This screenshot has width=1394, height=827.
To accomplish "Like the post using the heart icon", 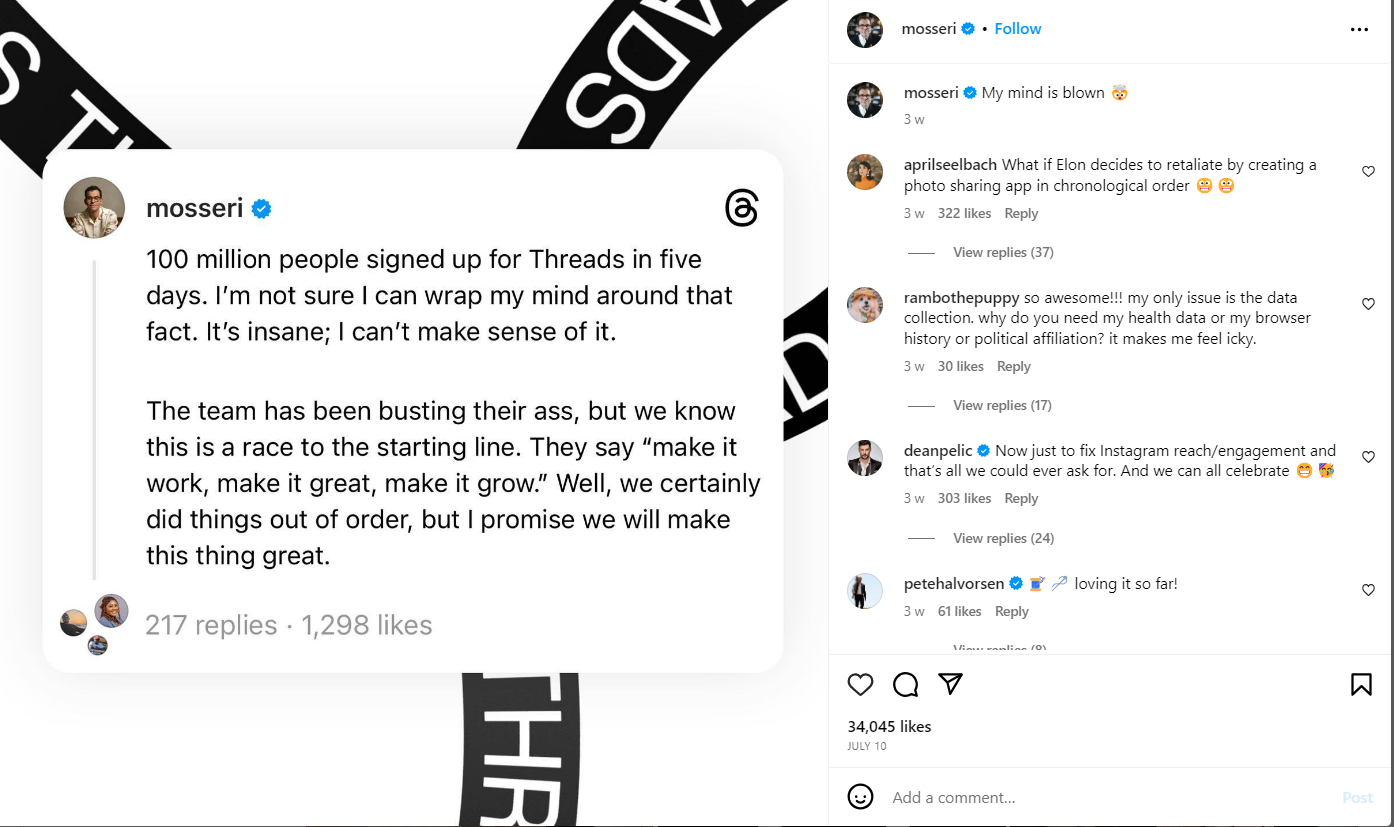I will (860, 684).
